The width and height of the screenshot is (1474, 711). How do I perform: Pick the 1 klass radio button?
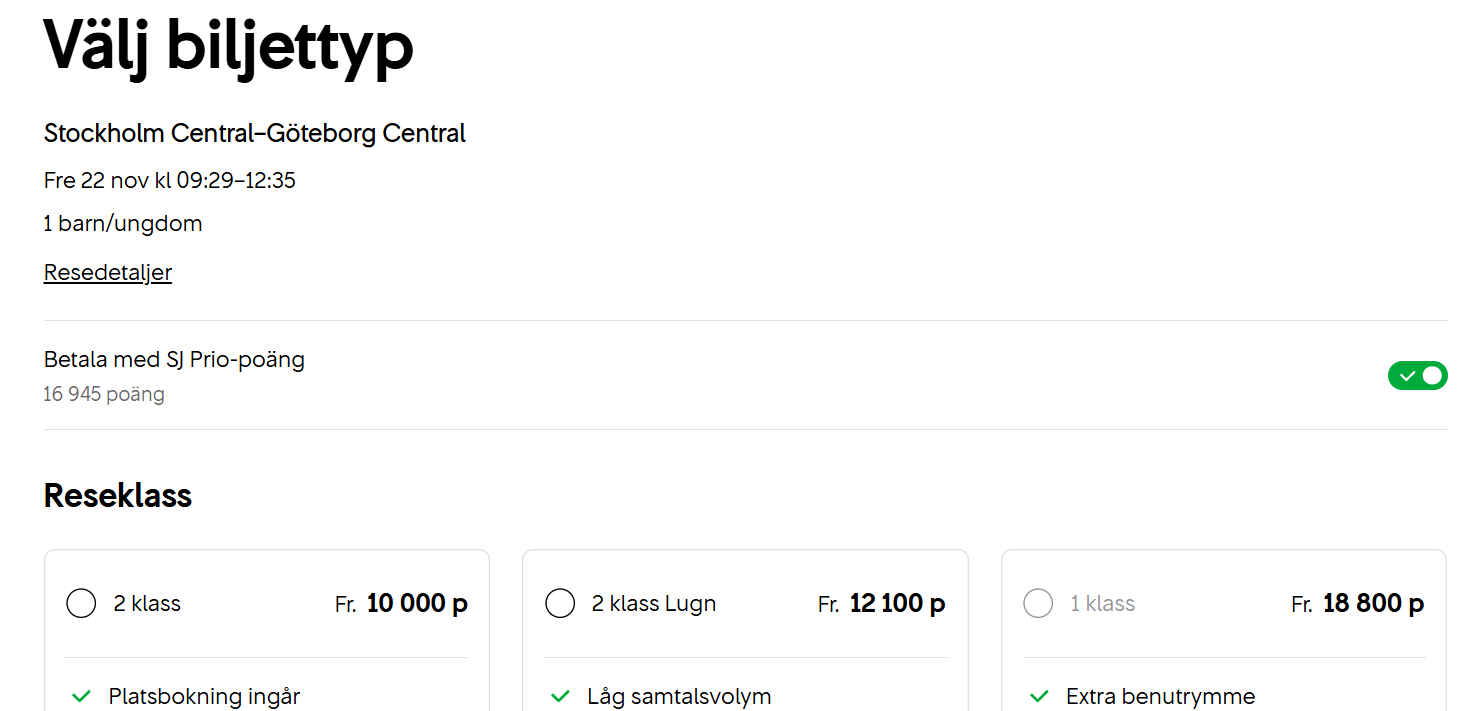click(x=1039, y=604)
